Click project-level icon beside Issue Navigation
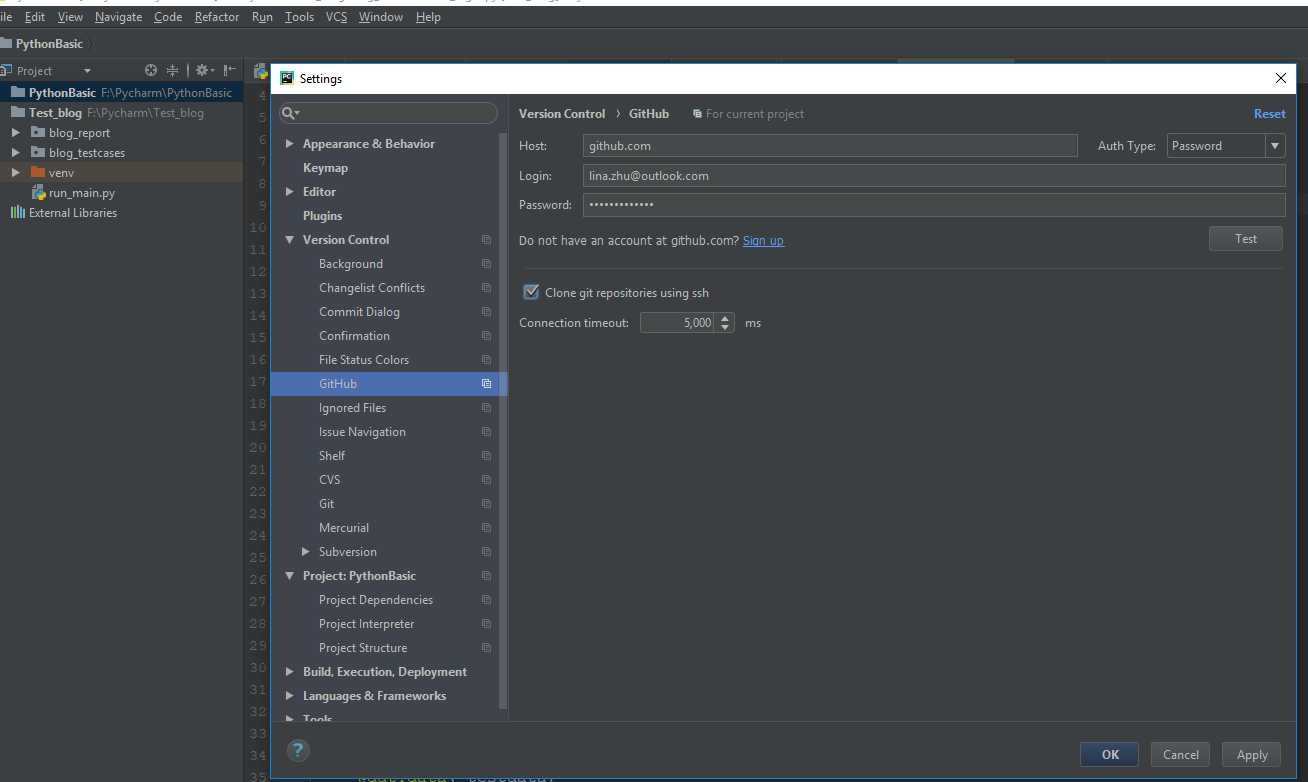 click(486, 432)
